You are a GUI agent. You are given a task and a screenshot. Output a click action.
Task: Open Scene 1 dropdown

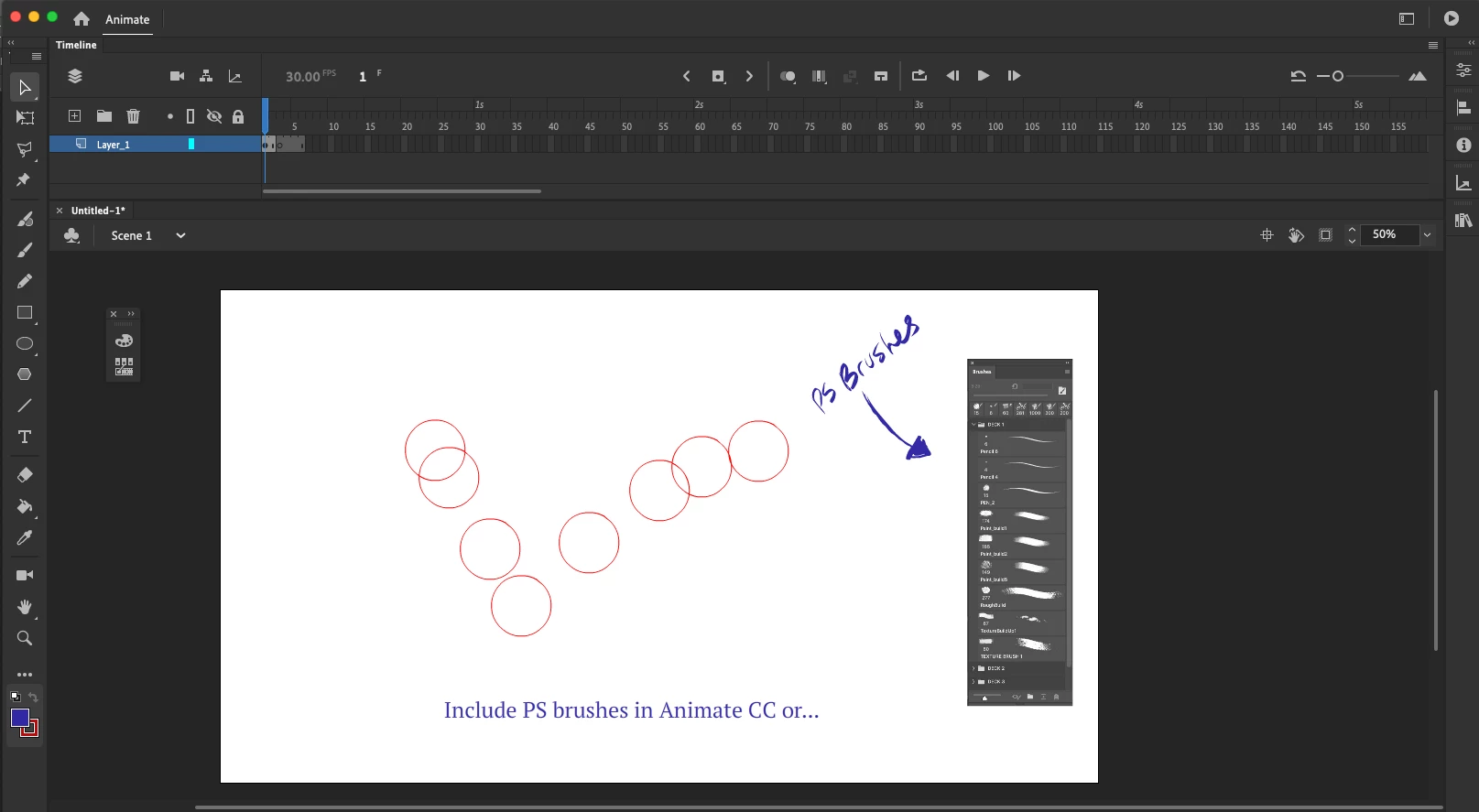[180, 235]
